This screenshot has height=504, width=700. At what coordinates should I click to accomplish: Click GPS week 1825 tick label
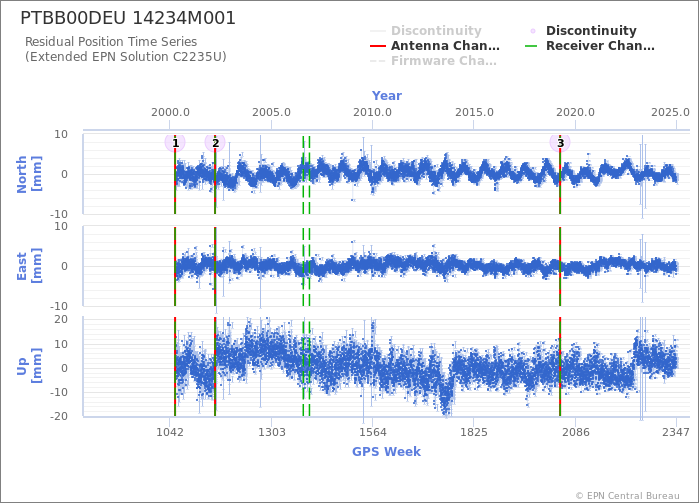tap(474, 432)
